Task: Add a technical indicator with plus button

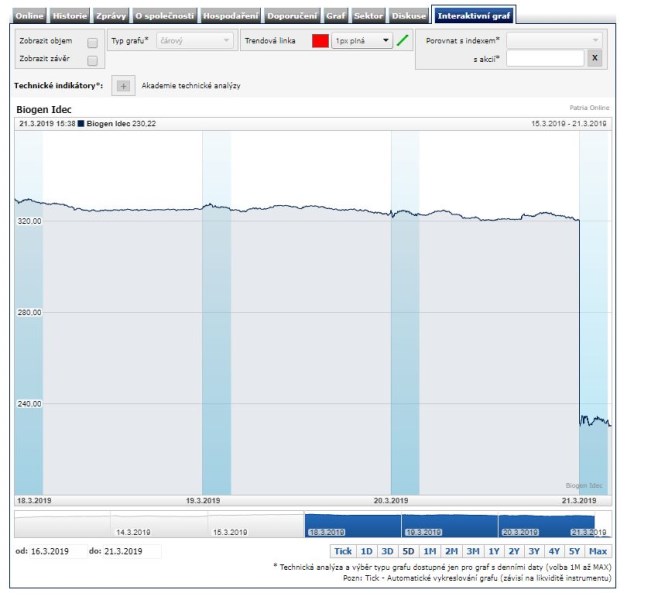Action: (x=123, y=86)
